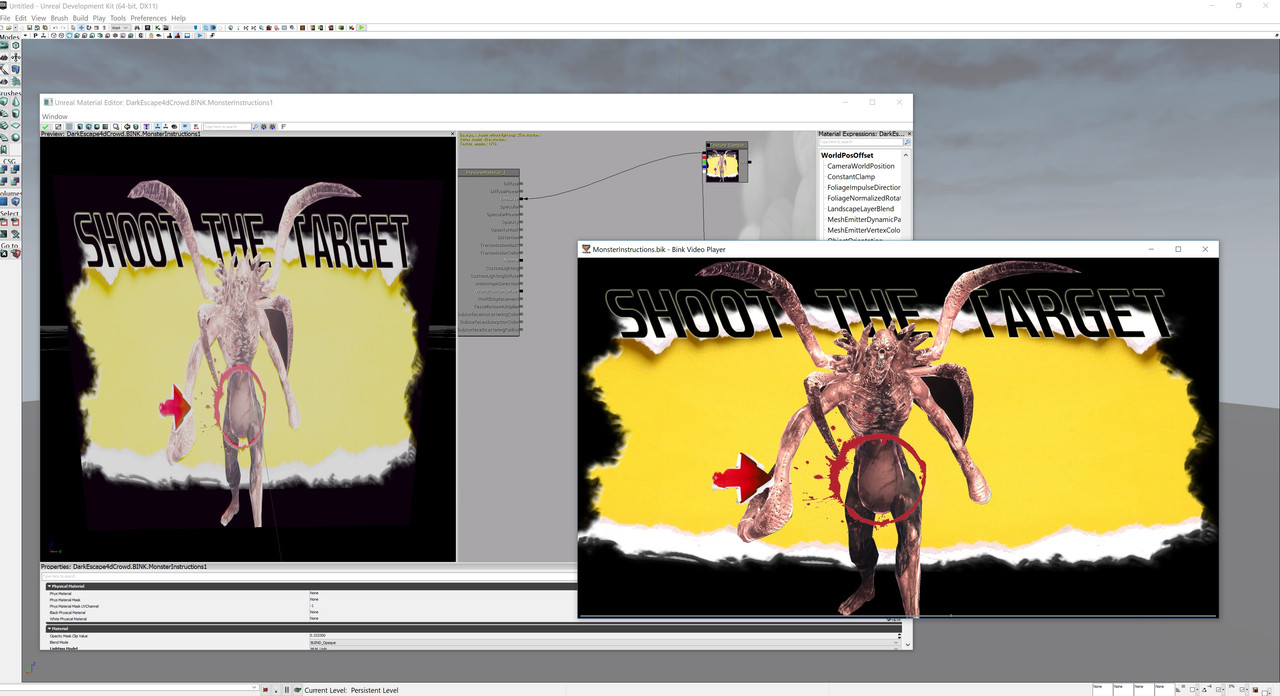1280x696 pixels.
Task: Close the Bink Video Player window
Action: [1205, 249]
